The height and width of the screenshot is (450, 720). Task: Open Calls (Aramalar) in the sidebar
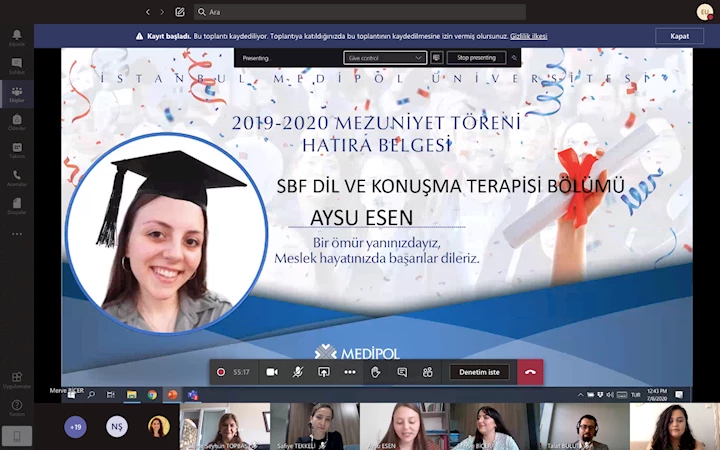(x=17, y=178)
